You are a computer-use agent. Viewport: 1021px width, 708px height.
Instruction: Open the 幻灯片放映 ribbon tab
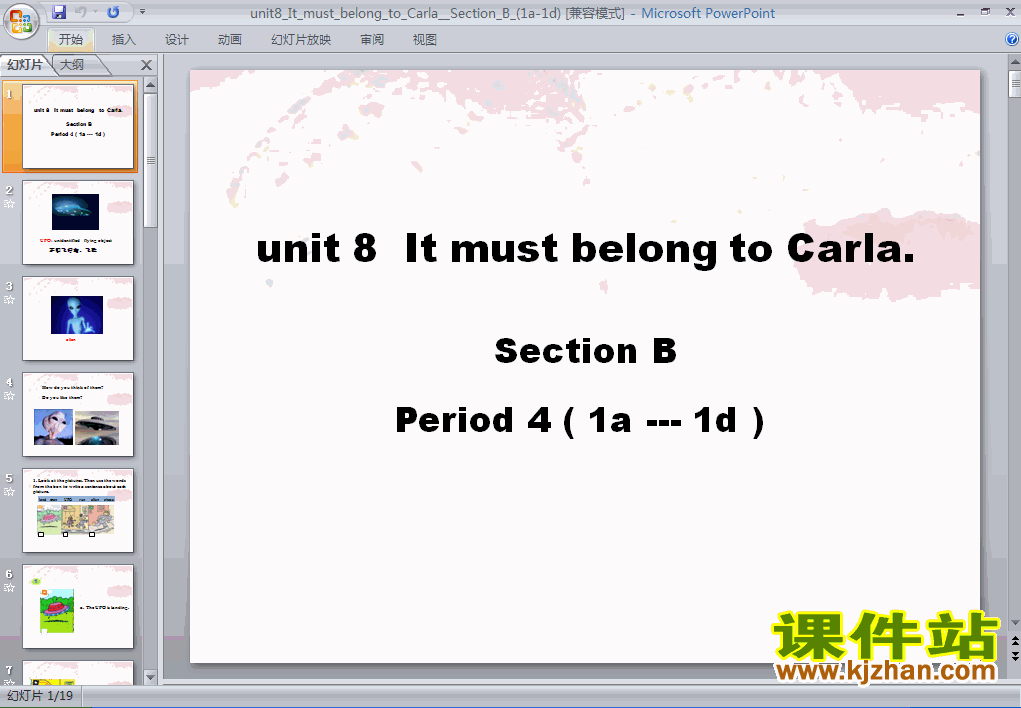tap(301, 40)
